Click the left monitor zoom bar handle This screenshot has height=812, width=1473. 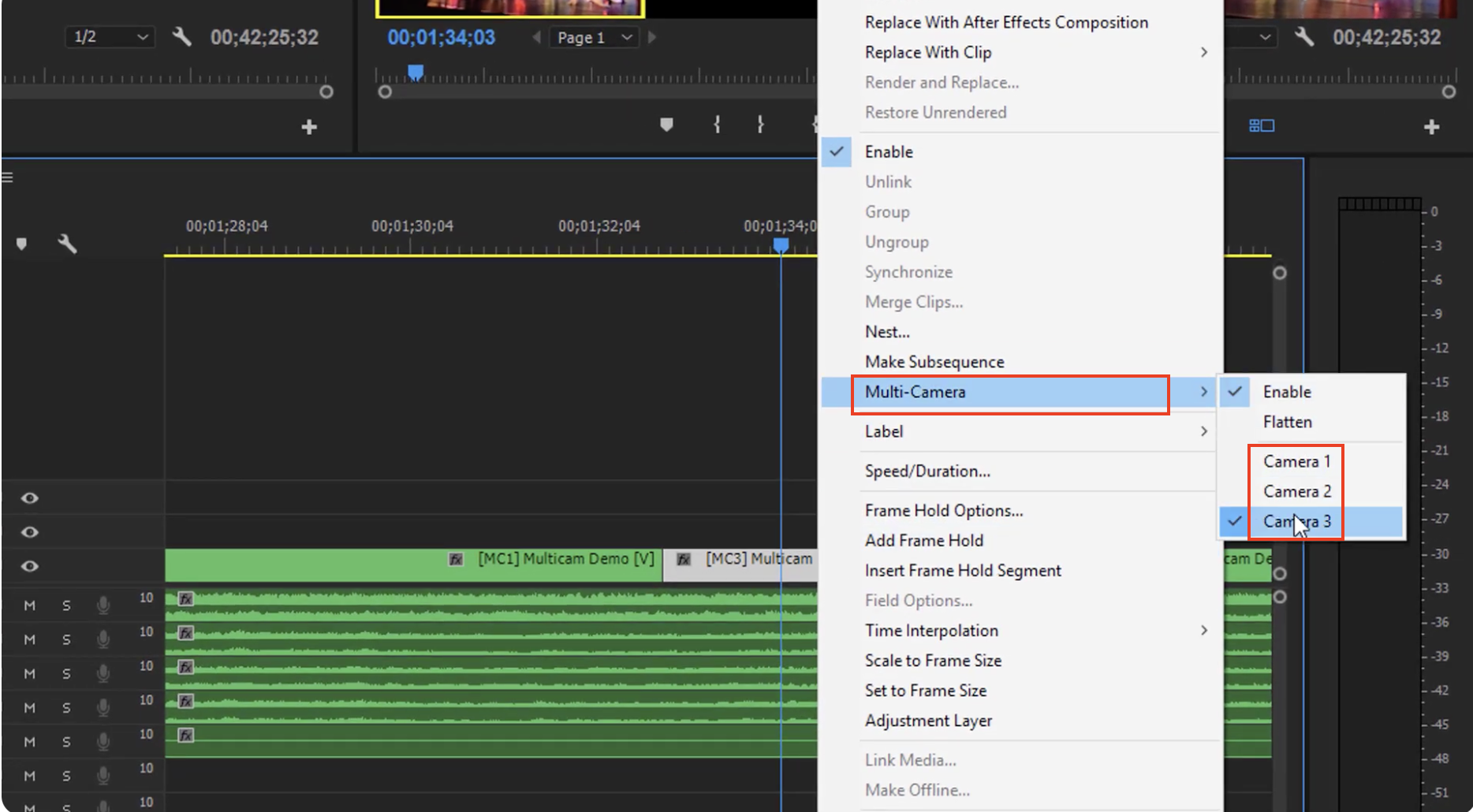coord(326,91)
